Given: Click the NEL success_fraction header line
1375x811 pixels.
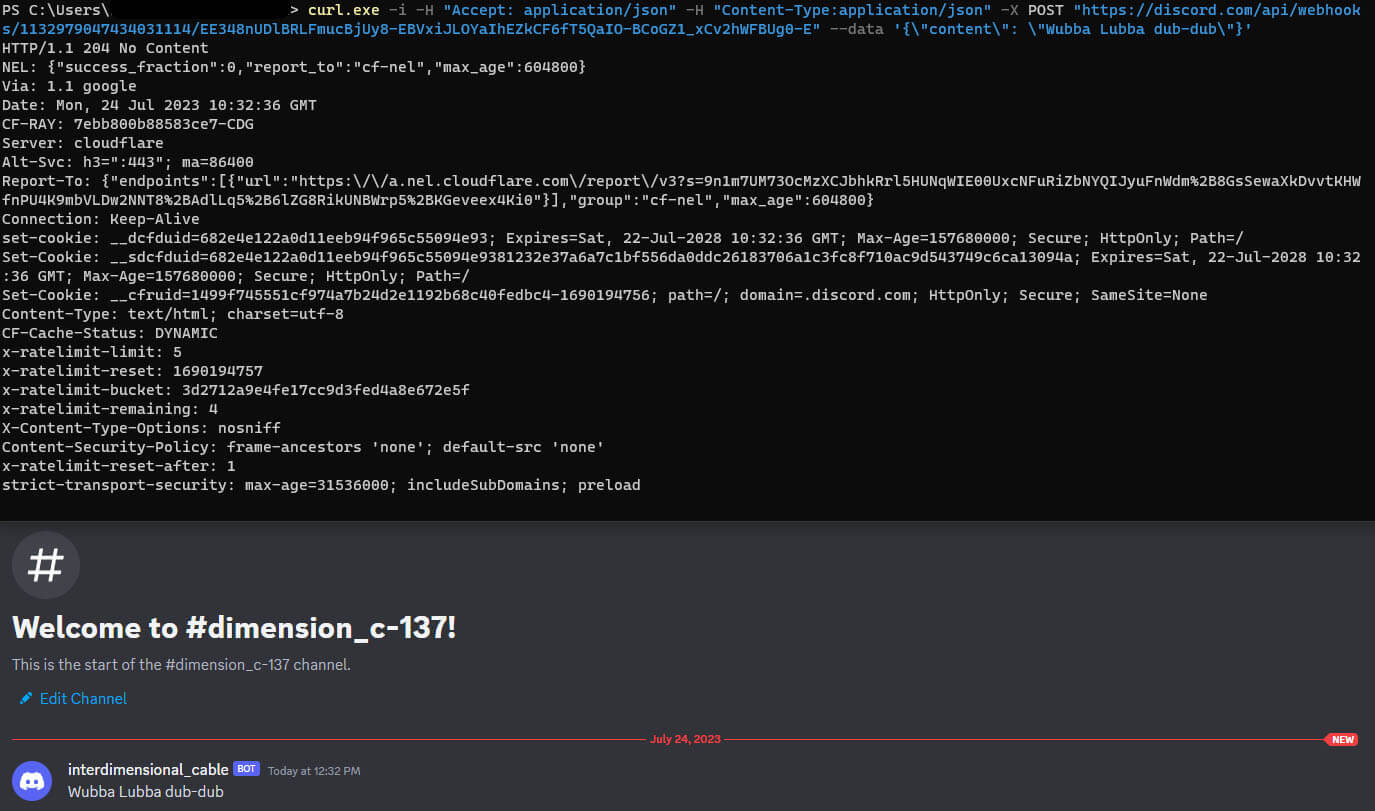Looking at the screenshot, I should pos(294,67).
